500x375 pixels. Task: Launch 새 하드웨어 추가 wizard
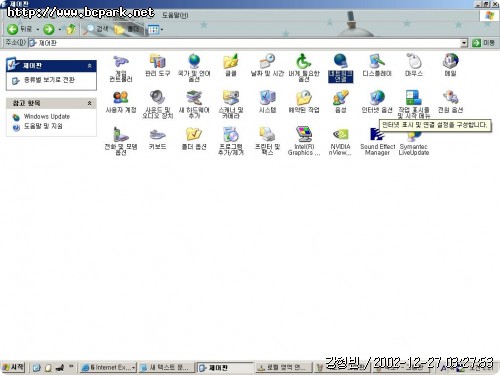point(194,105)
